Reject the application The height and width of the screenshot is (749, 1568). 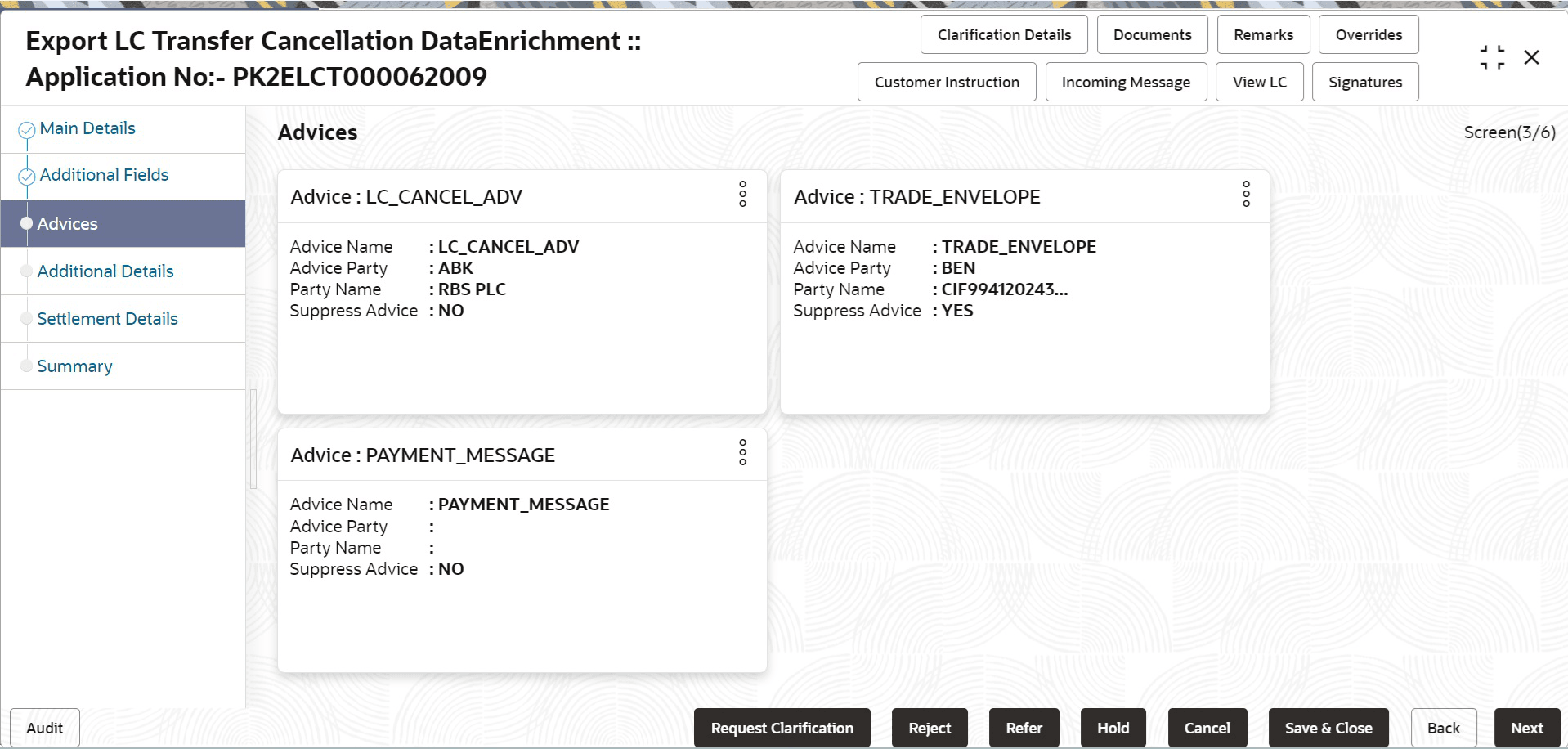930,728
